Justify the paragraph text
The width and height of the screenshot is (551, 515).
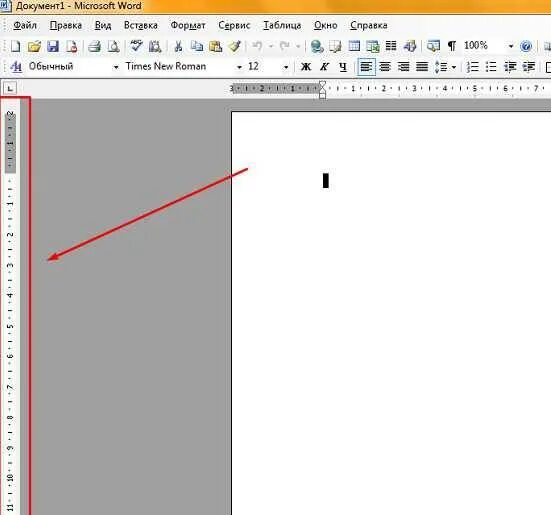[x=422, y=66]
